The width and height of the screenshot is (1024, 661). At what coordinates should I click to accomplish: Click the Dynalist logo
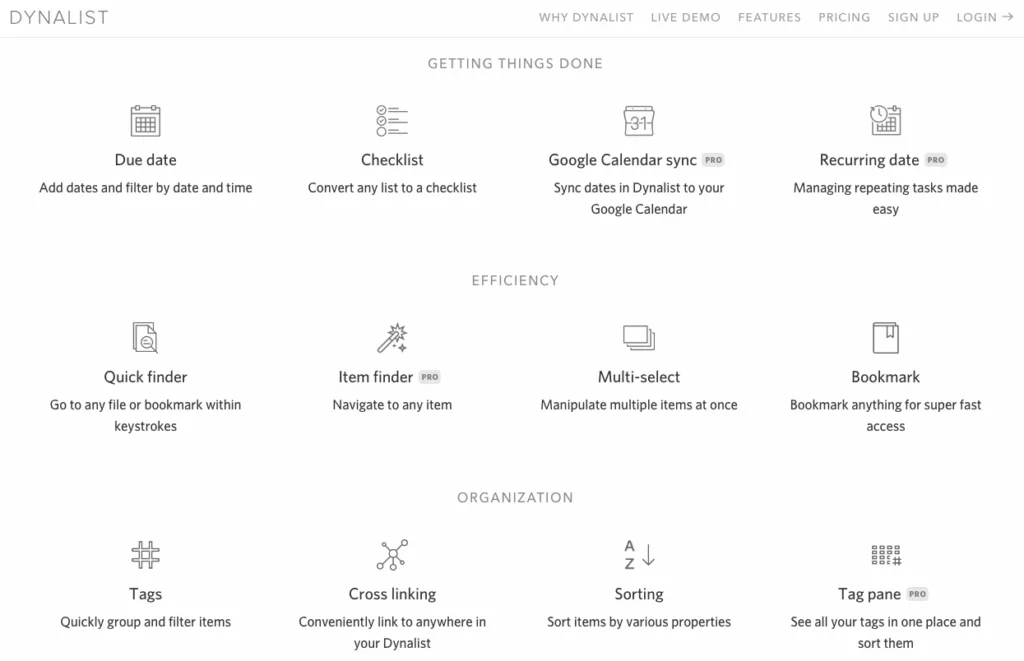coord(59,18)
